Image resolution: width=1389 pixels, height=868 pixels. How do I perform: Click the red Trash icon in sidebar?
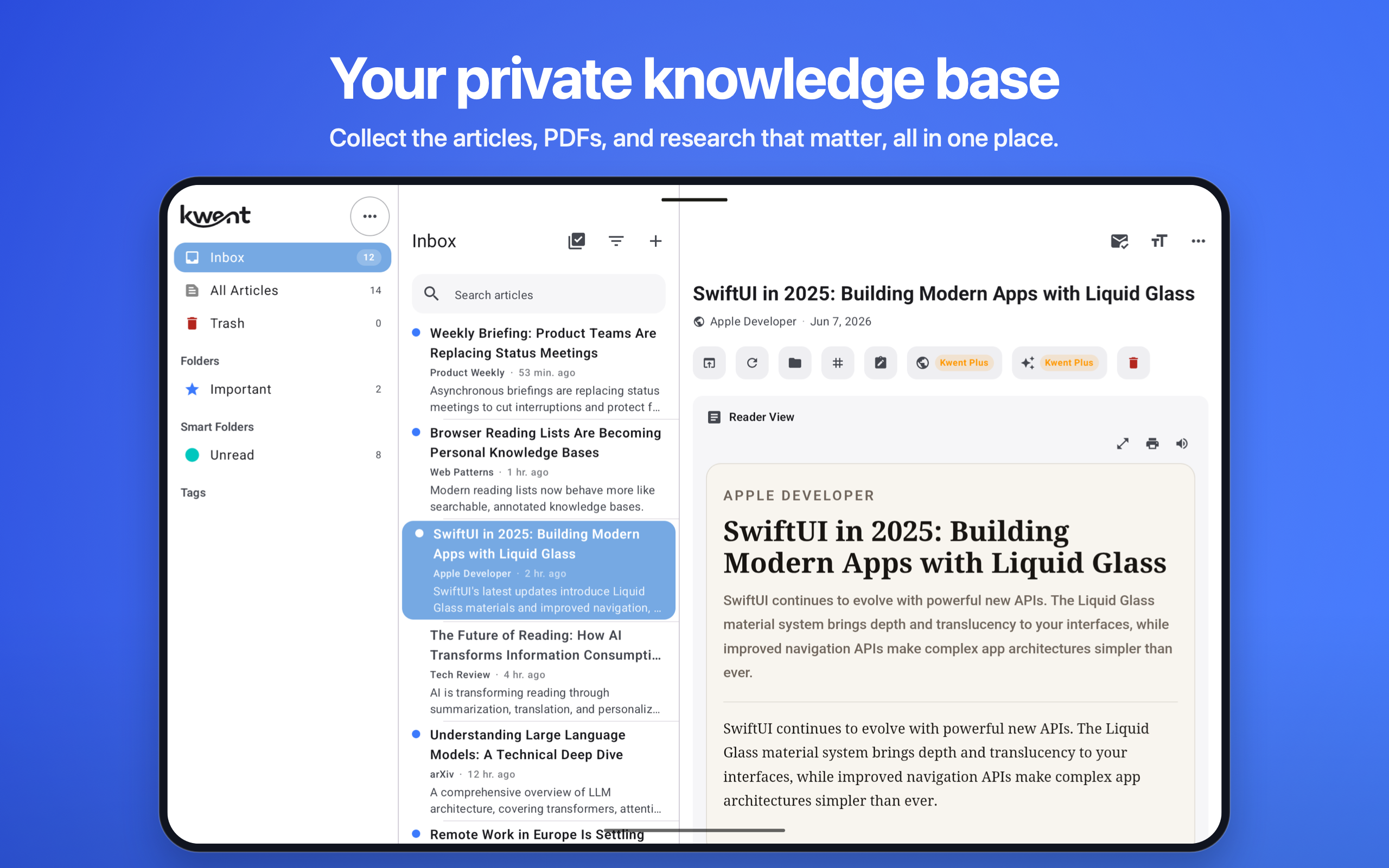pyautogui.click(x=192, y=323)
